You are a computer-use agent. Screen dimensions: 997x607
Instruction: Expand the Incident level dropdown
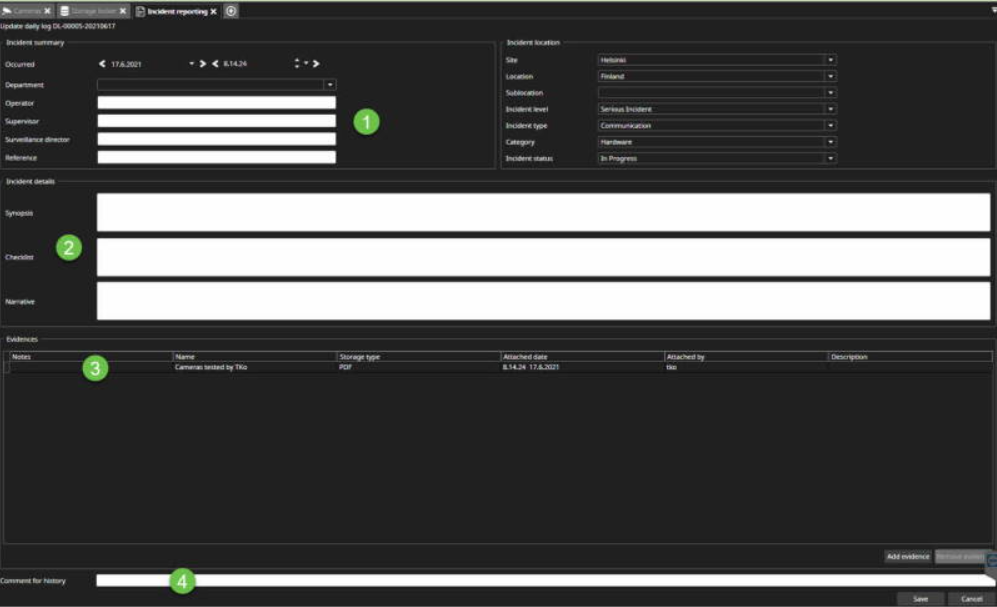pos(830,109)
